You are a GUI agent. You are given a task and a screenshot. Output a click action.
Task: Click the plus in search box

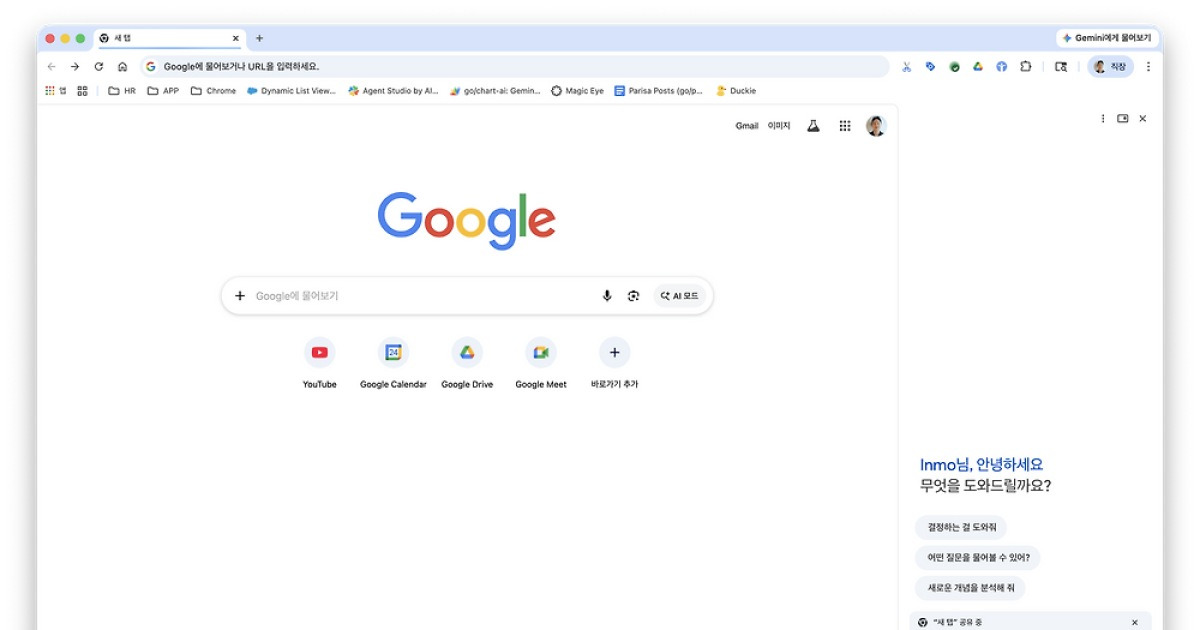pos(240,296)
